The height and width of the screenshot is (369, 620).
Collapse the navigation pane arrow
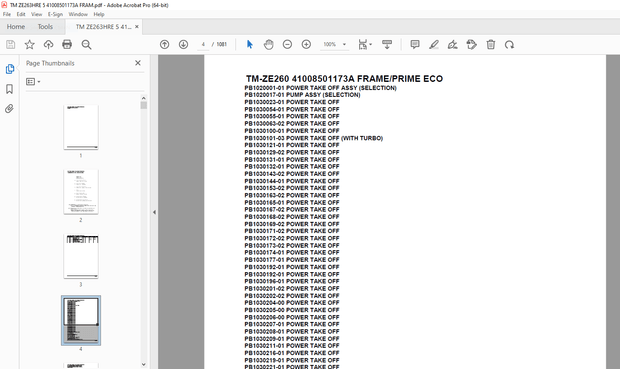tap(154, 212)
